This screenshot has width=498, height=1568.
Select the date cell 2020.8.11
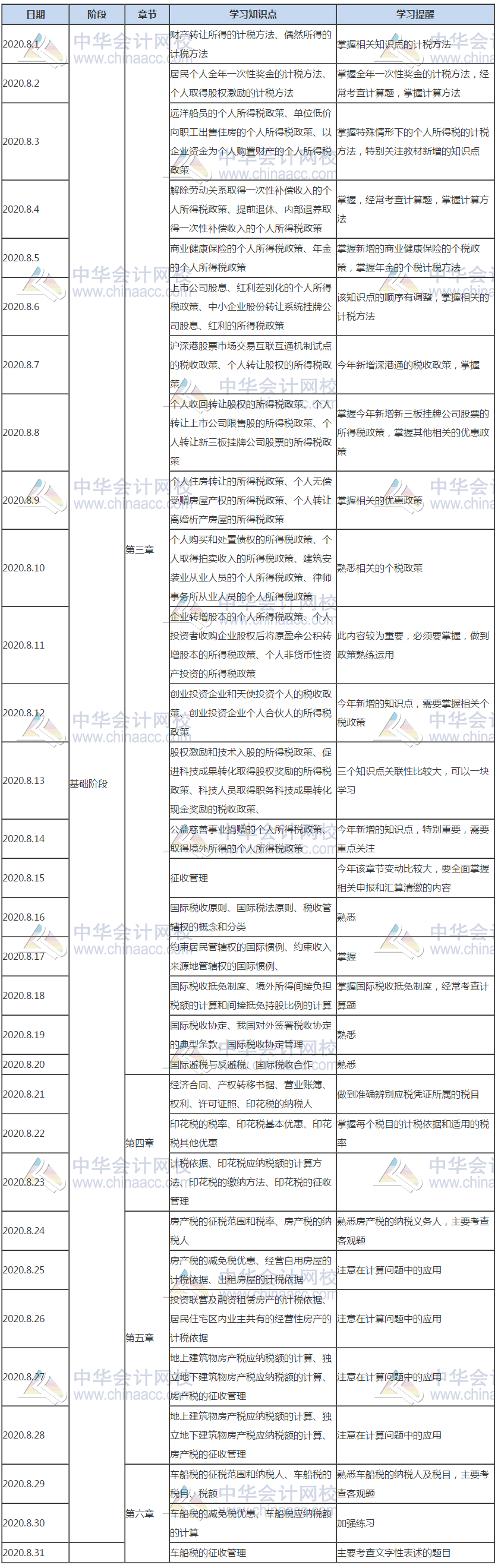tap(34, 645)
